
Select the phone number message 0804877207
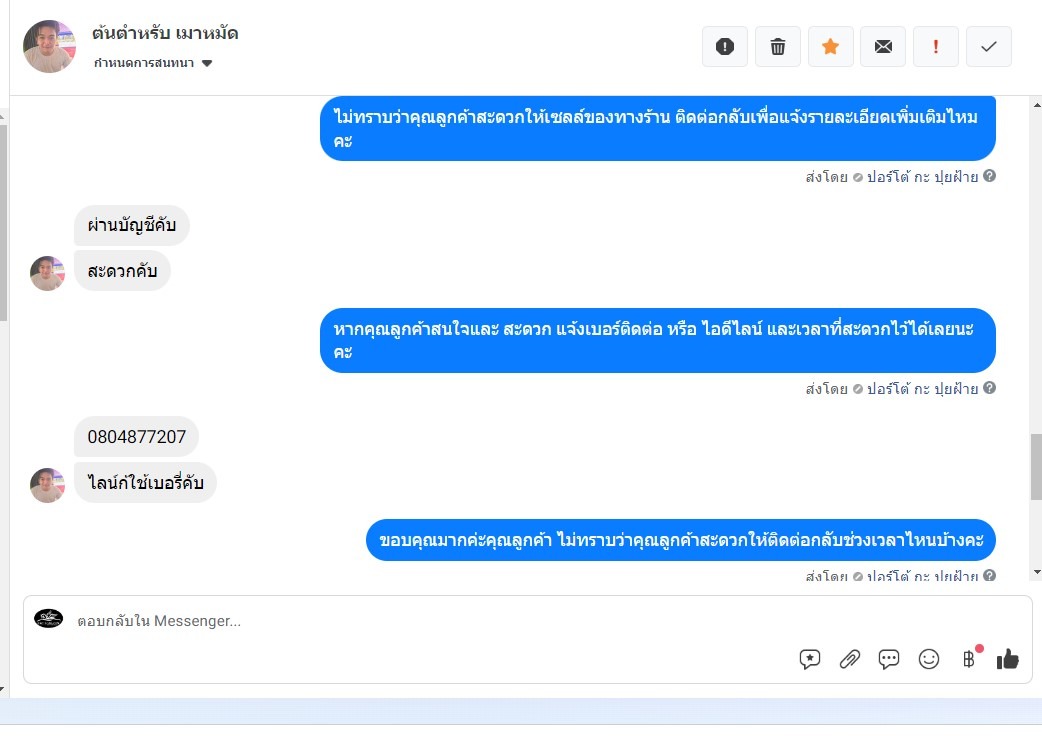pos(136,437)
